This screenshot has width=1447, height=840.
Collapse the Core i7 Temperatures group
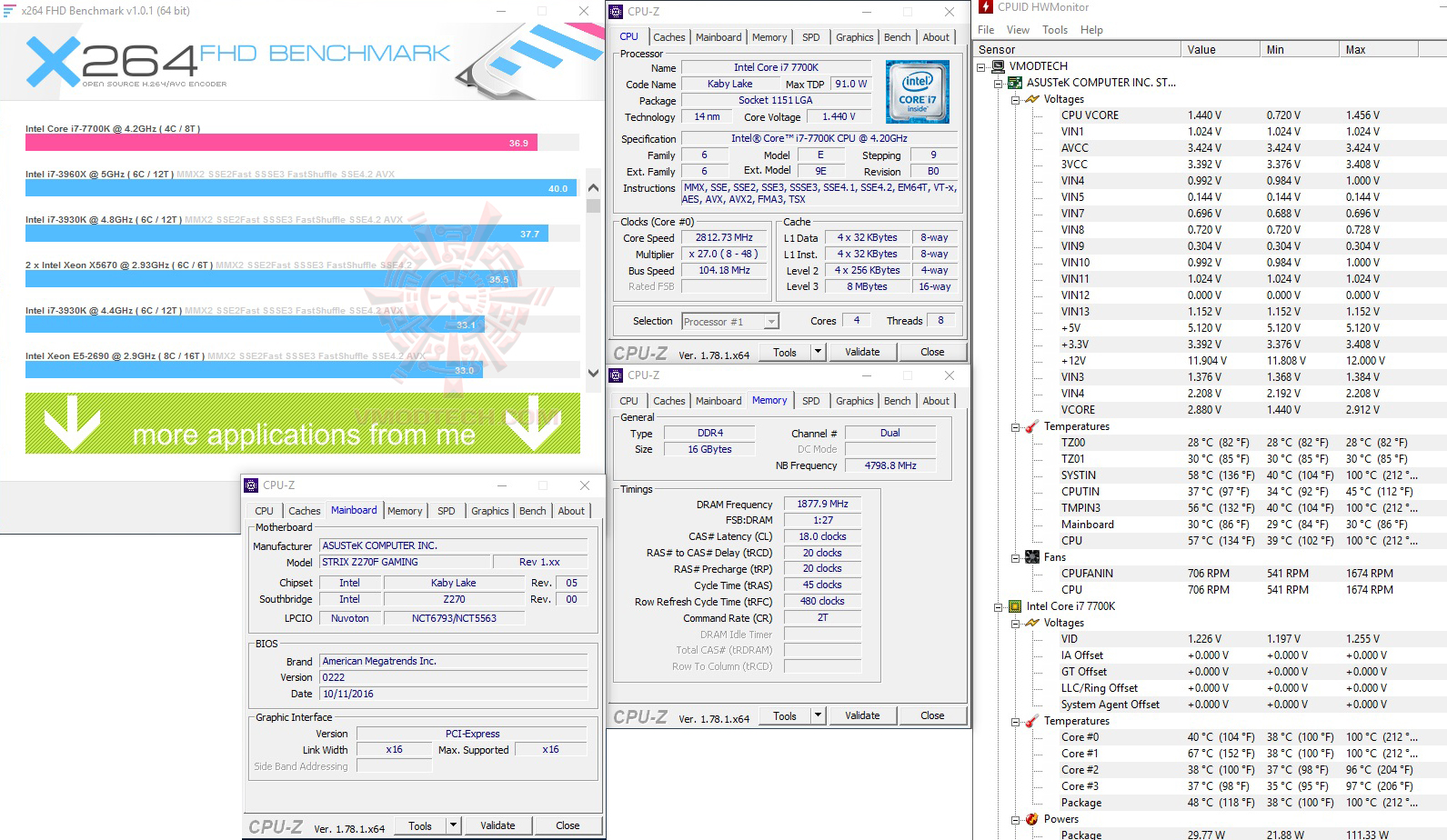[x=1015, y=721]
